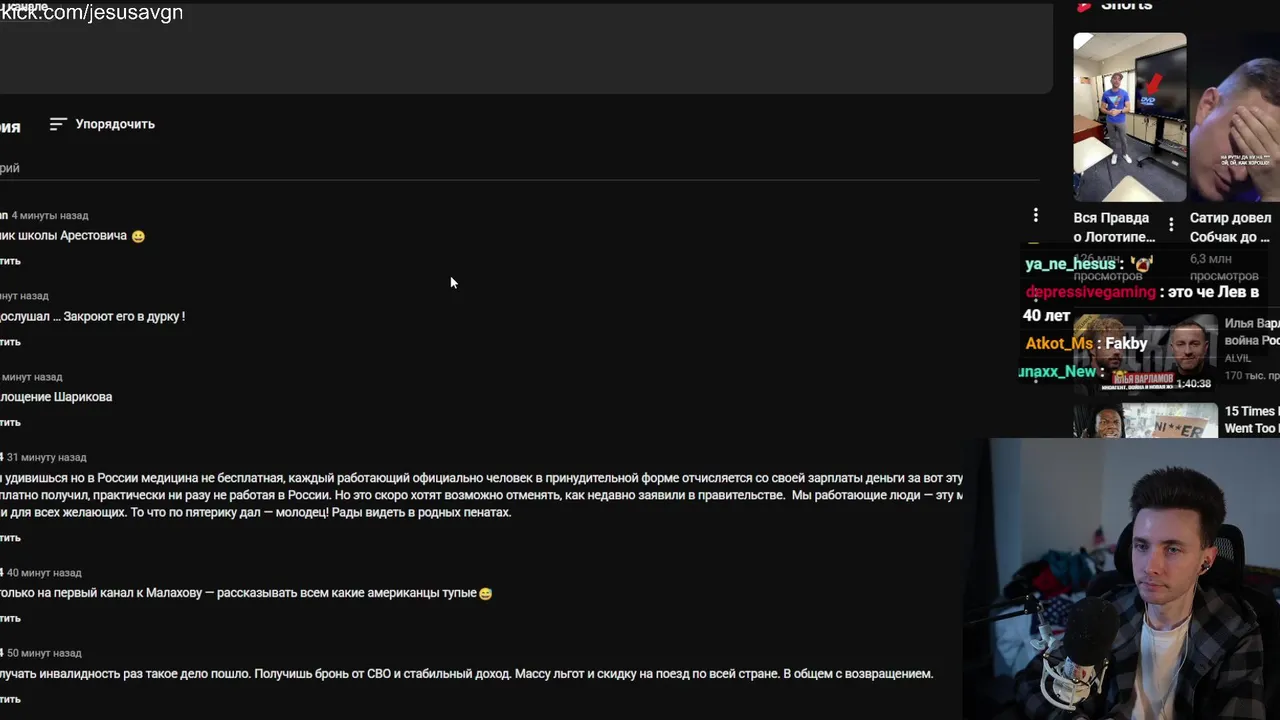
Task: Click the '50 минут назад' comment timestamp
Action: (44, 653)
